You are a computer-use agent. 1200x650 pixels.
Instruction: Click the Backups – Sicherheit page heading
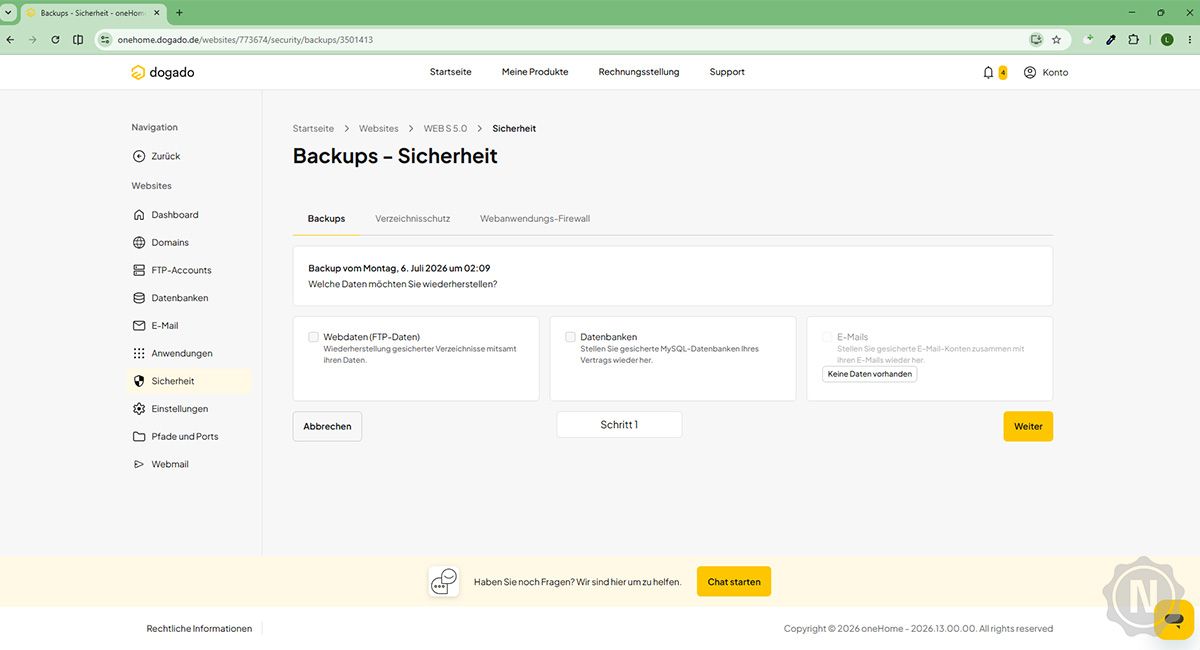pyautogui.click(x=395, y=156)
